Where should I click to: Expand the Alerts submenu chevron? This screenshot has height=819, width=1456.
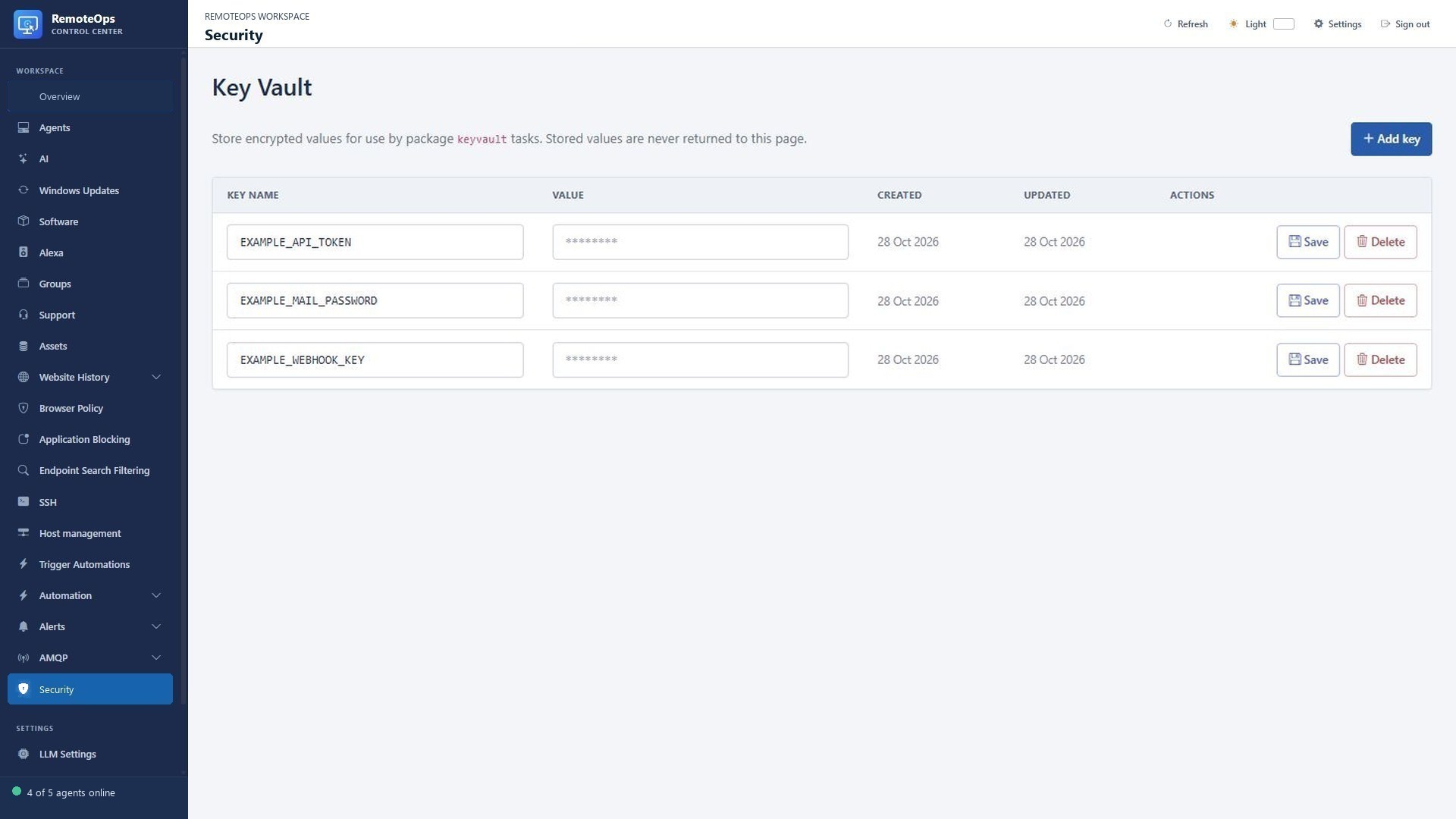coord(156,626)
